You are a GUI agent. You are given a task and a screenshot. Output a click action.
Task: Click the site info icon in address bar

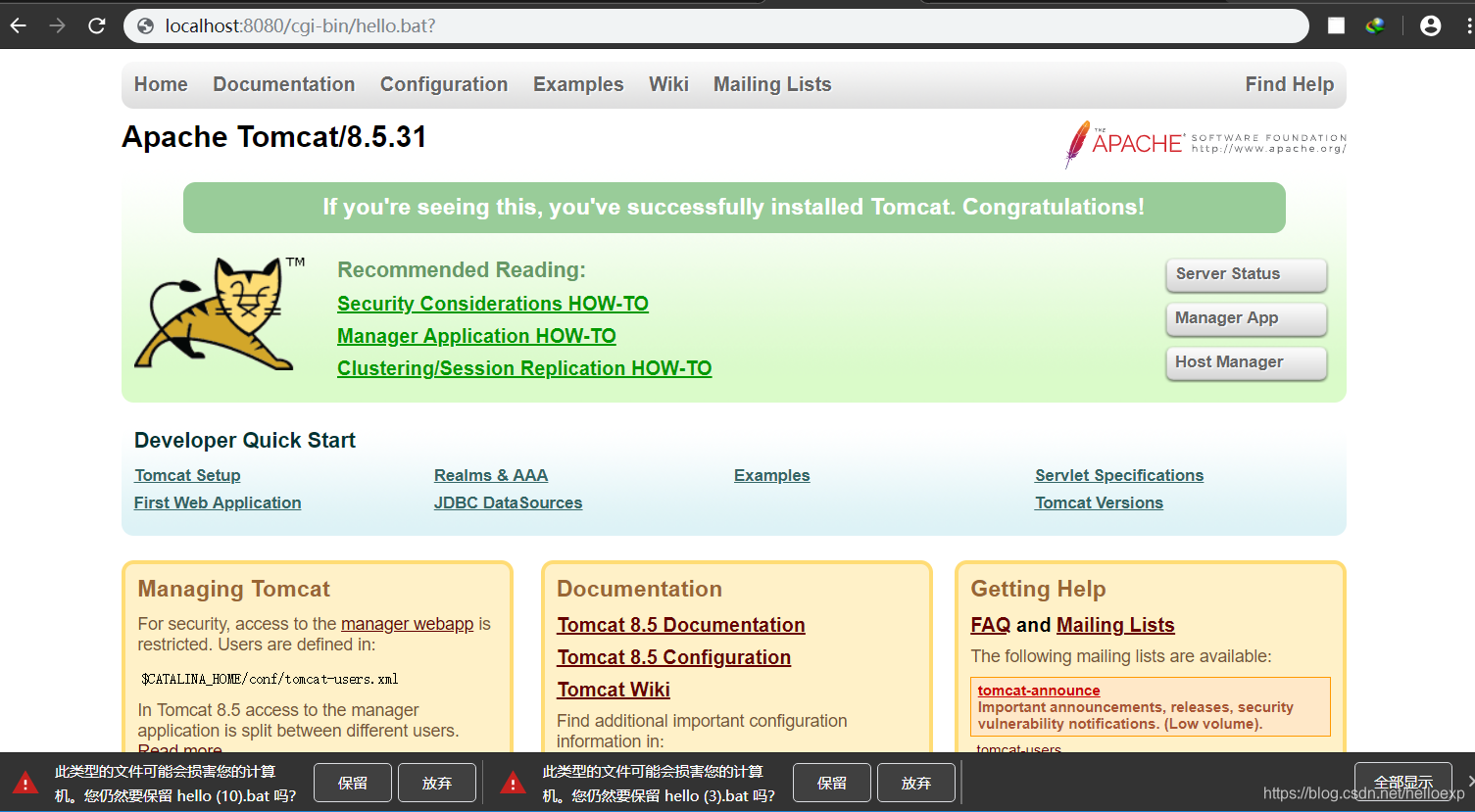coord(145,26)
